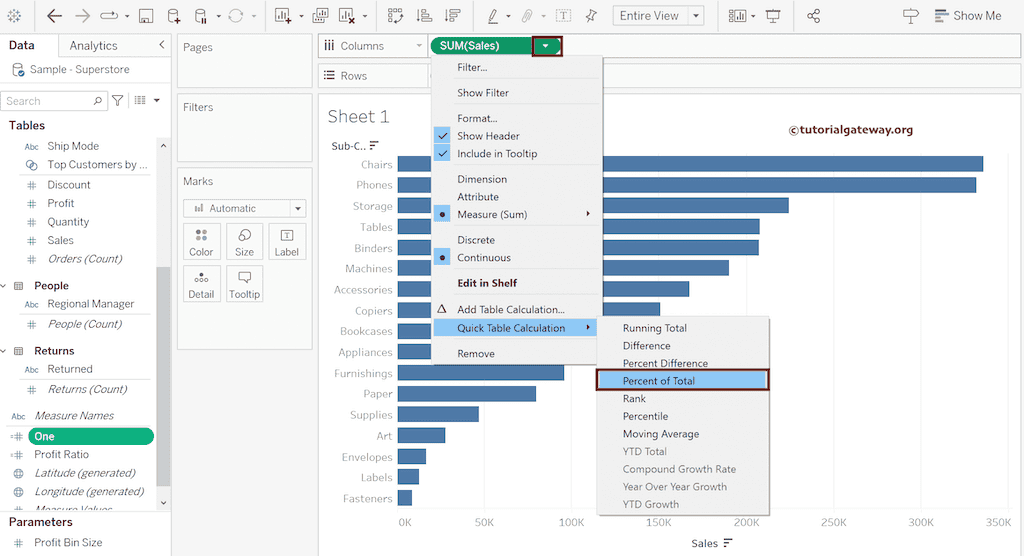
Task: Click the Show Me button
Action: coord(966,16)
